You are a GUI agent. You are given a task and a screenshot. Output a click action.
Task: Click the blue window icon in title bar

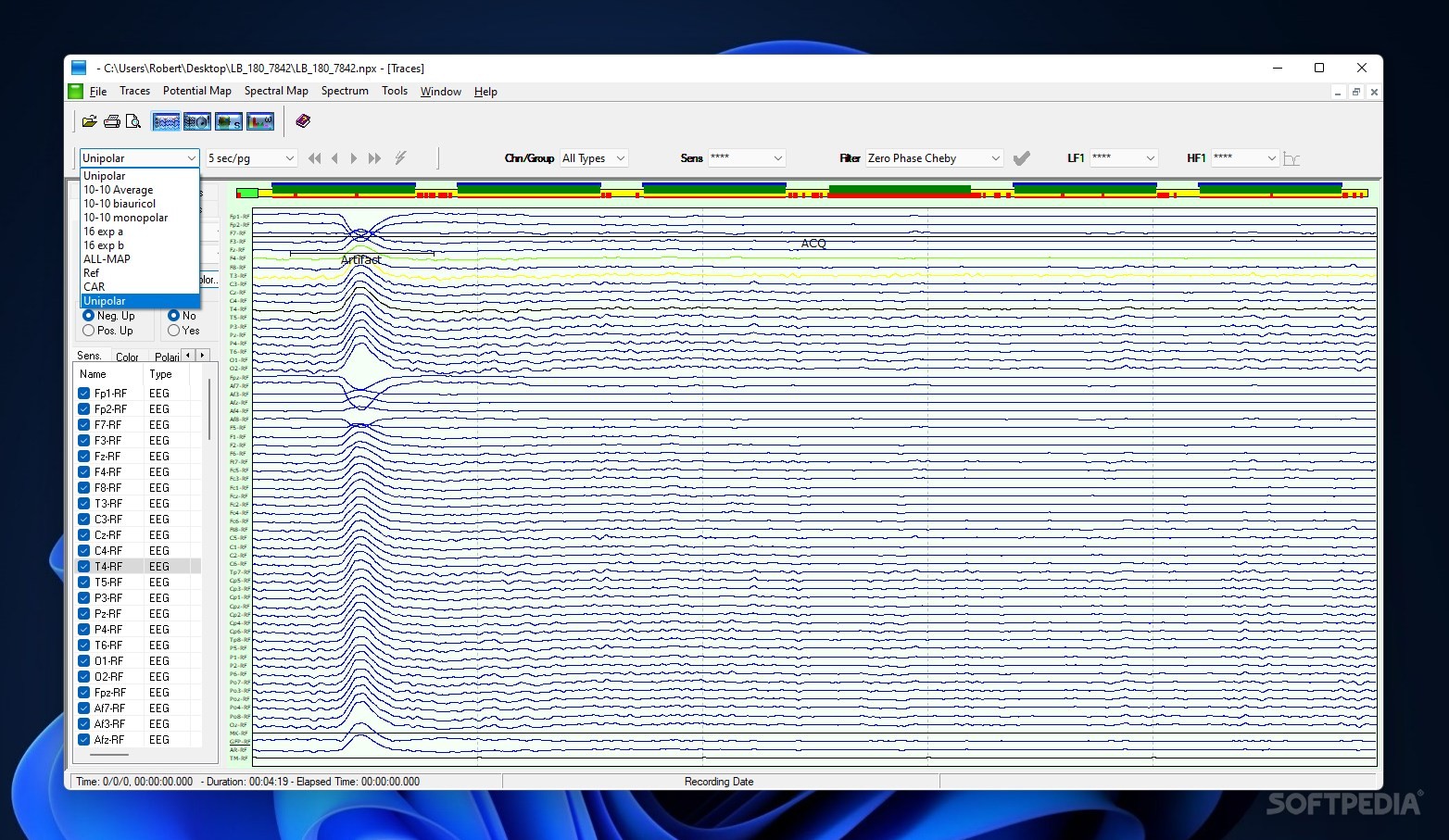click(79, 68)
